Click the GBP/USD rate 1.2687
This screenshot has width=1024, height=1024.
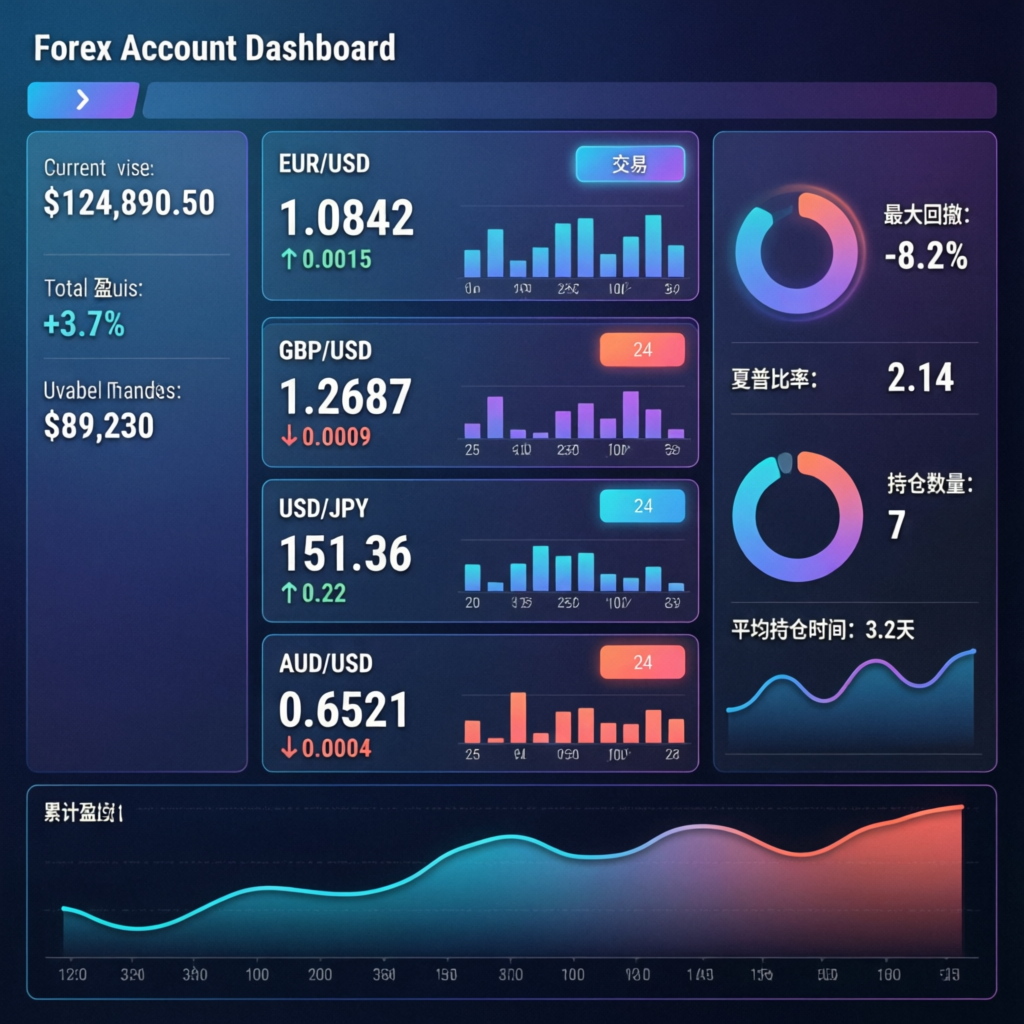[345, 396]
